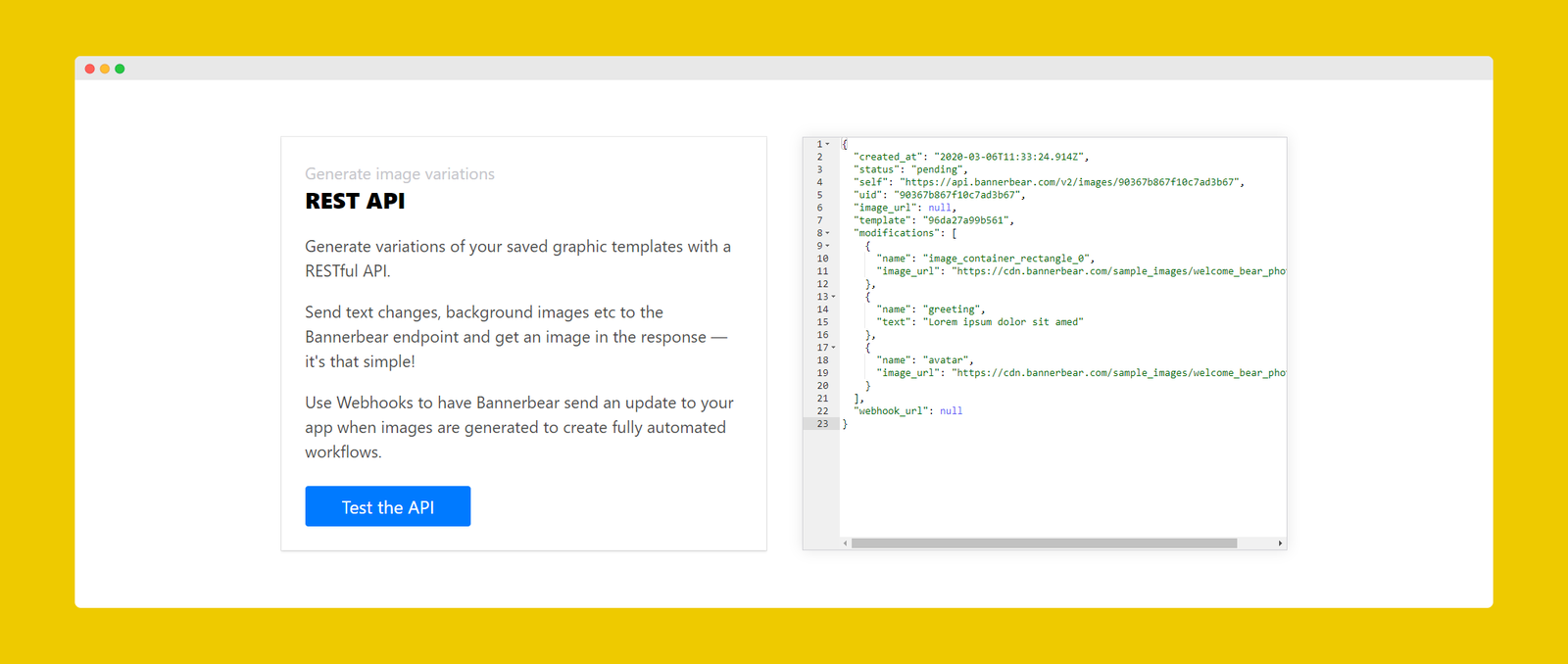This screenshot has width=1568, height=664.
Task: Click the paragraph mentioning Webhooks
Action: click(519, 427)
